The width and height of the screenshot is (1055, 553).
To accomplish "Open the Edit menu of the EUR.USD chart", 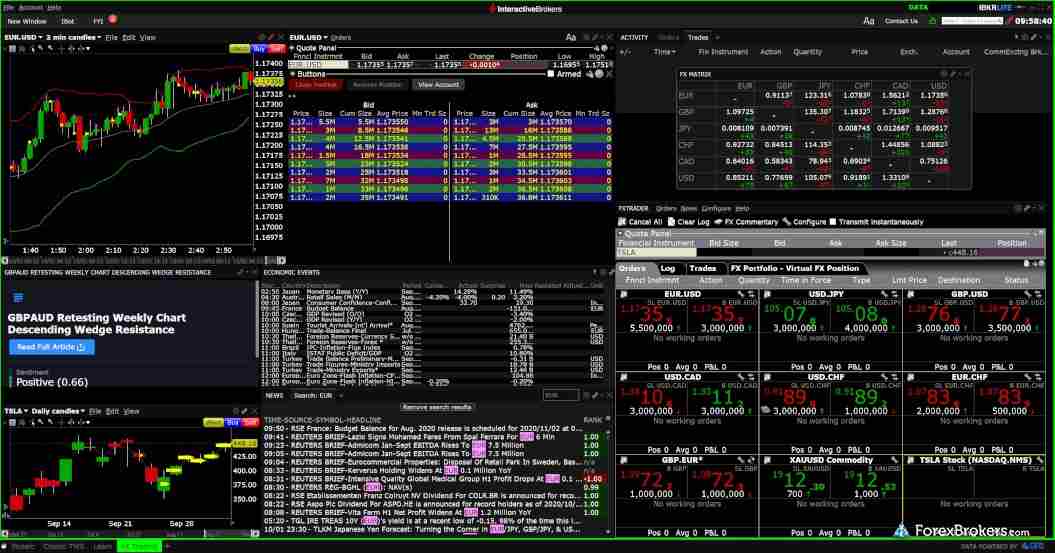I will [129, 38].
